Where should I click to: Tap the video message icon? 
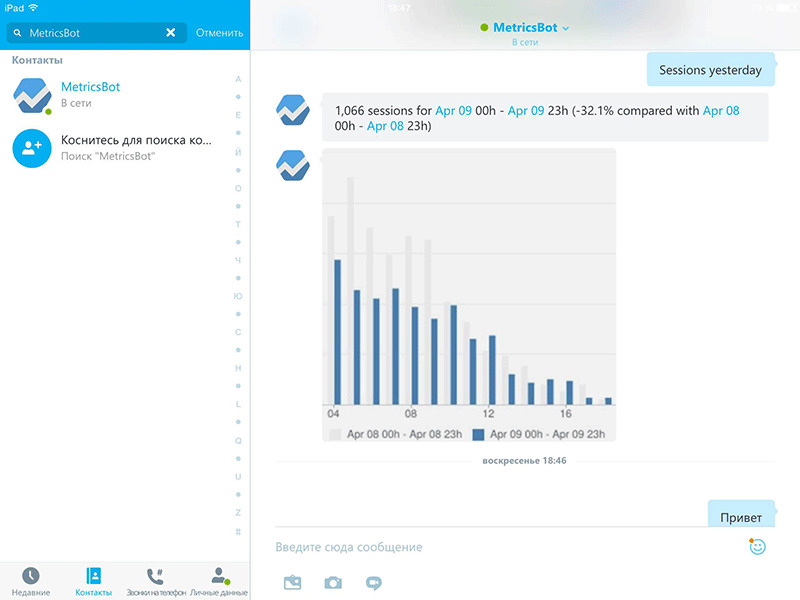373,583
